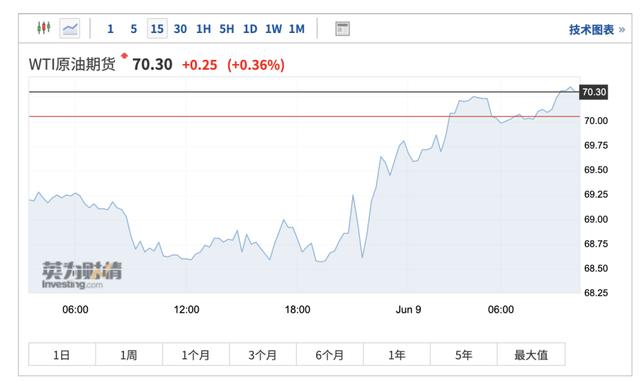
Task: Show the 最大值 time range
Action: (x=531, y=354)
